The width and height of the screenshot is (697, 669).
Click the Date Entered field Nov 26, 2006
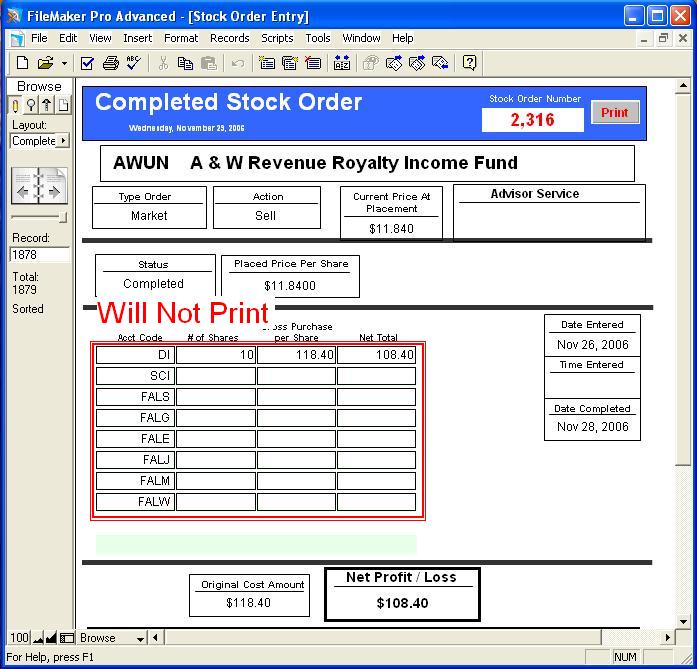point(593,345)
